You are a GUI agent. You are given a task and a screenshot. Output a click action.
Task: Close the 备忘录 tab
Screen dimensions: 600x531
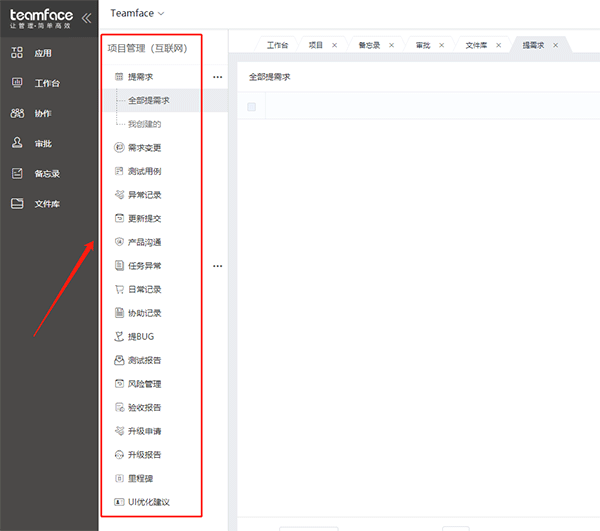tap(391, 45)
